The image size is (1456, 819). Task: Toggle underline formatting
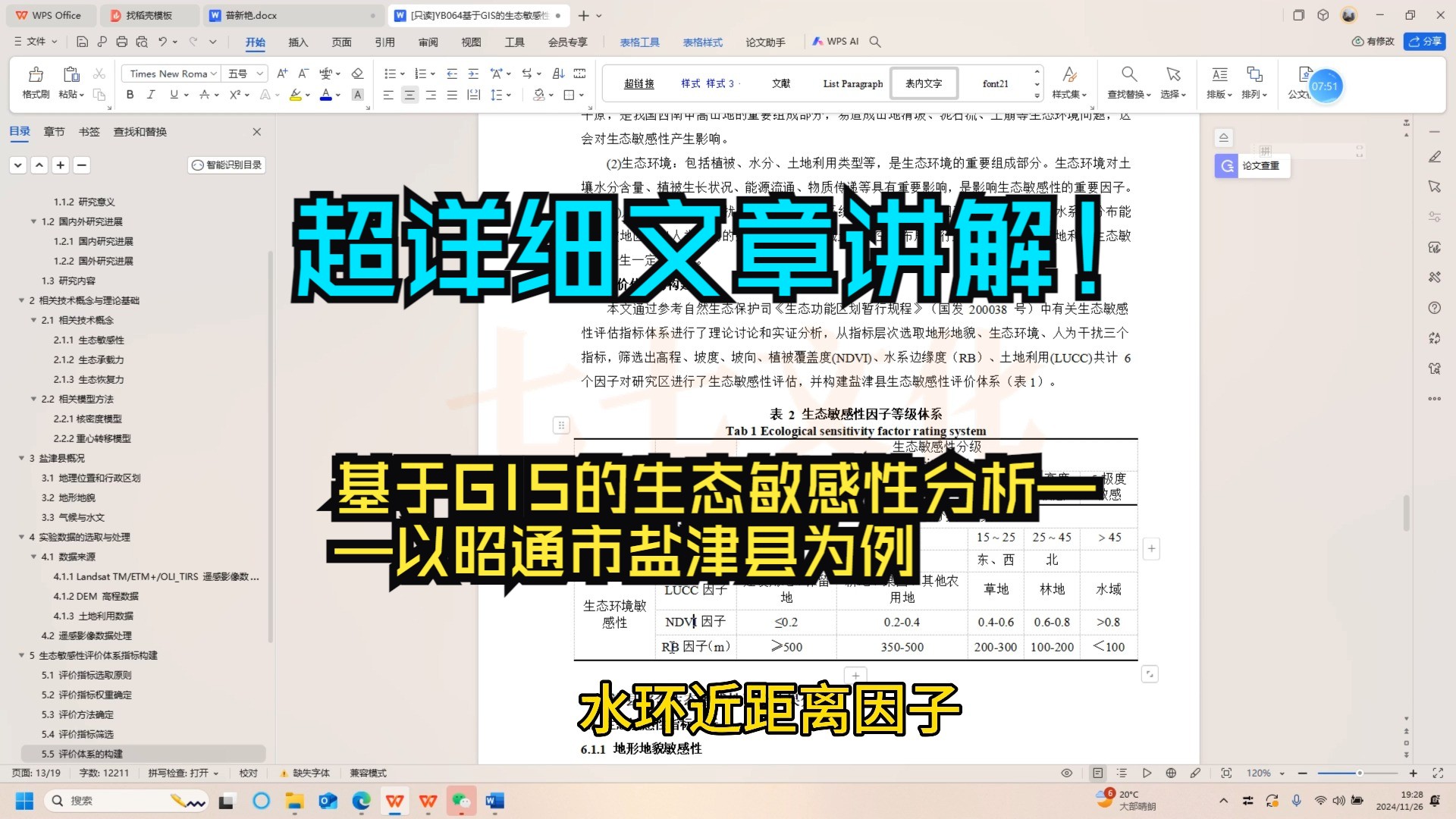(x=174, y=95)
